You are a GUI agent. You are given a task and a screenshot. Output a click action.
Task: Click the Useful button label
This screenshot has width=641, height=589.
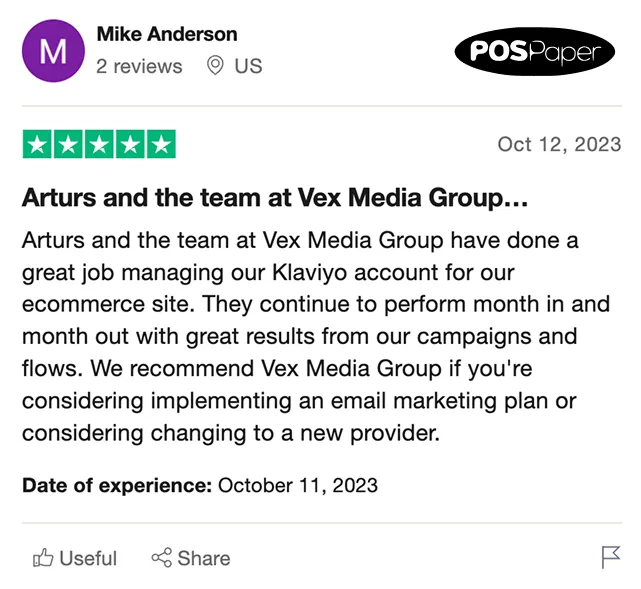pyautogui.click(x=88, y=558)
